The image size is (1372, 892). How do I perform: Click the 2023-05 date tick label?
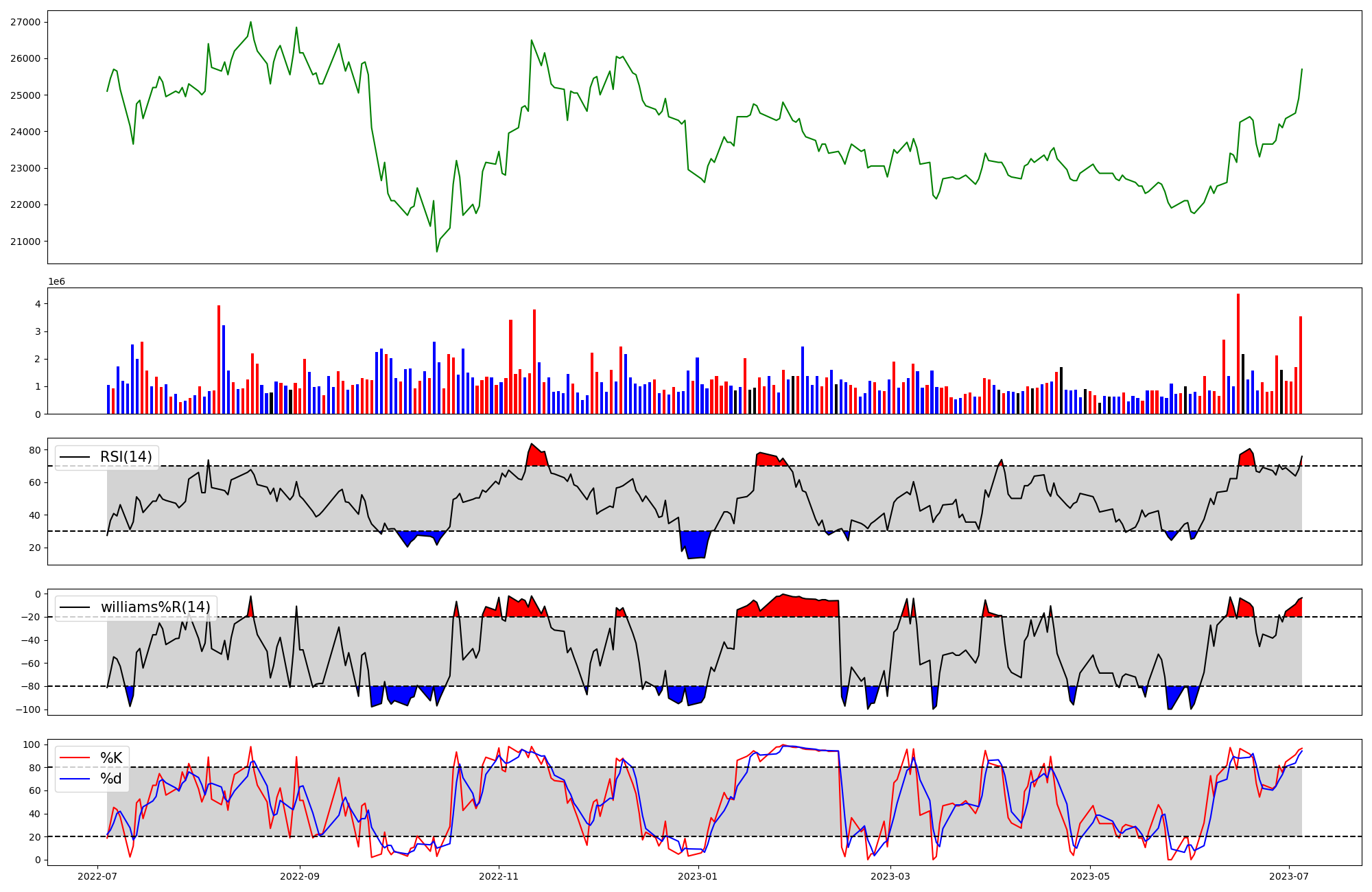[x=1090, y=876]
